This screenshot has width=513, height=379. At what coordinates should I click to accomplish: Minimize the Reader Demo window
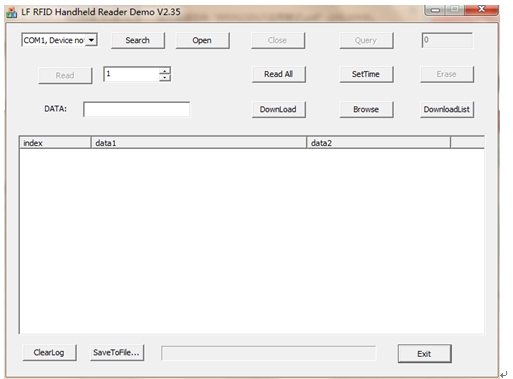click(435, 10)
